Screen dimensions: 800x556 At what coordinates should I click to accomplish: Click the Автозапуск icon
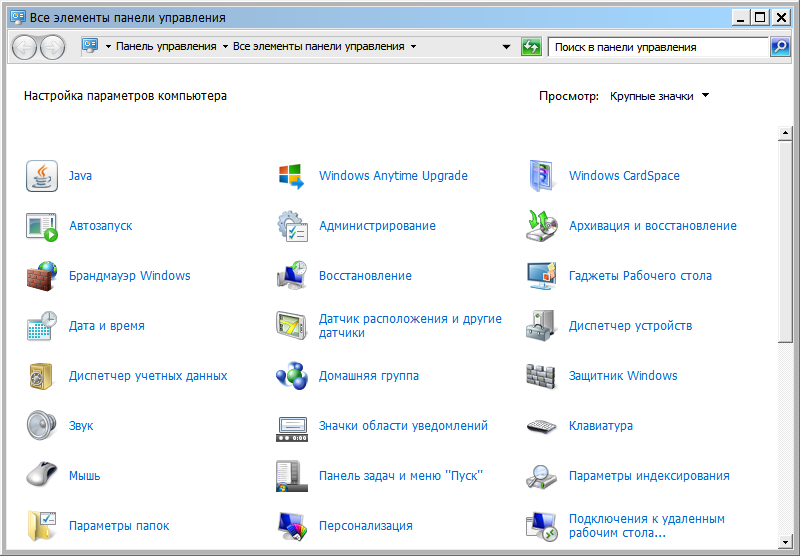pyautogui.click(x=42, y=226)
